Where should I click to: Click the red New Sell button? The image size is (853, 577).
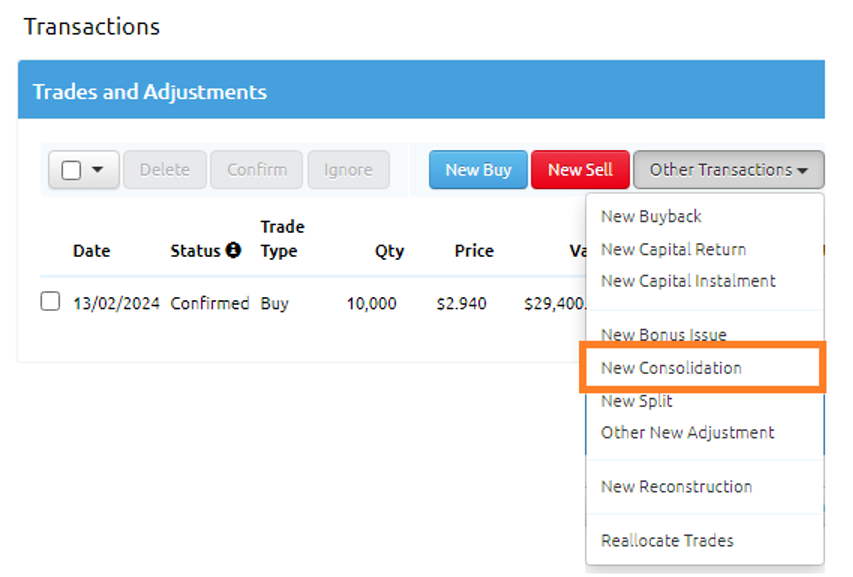coord(580,170)
